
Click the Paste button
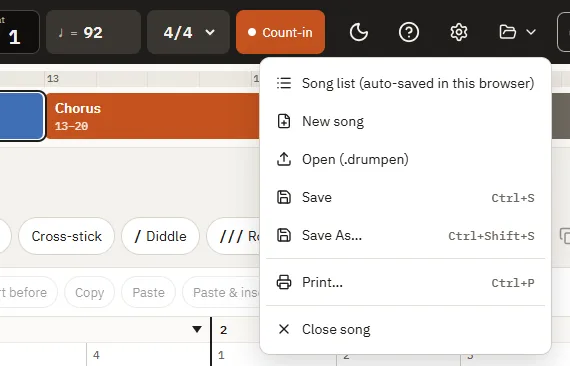click(x=148, y=292)
